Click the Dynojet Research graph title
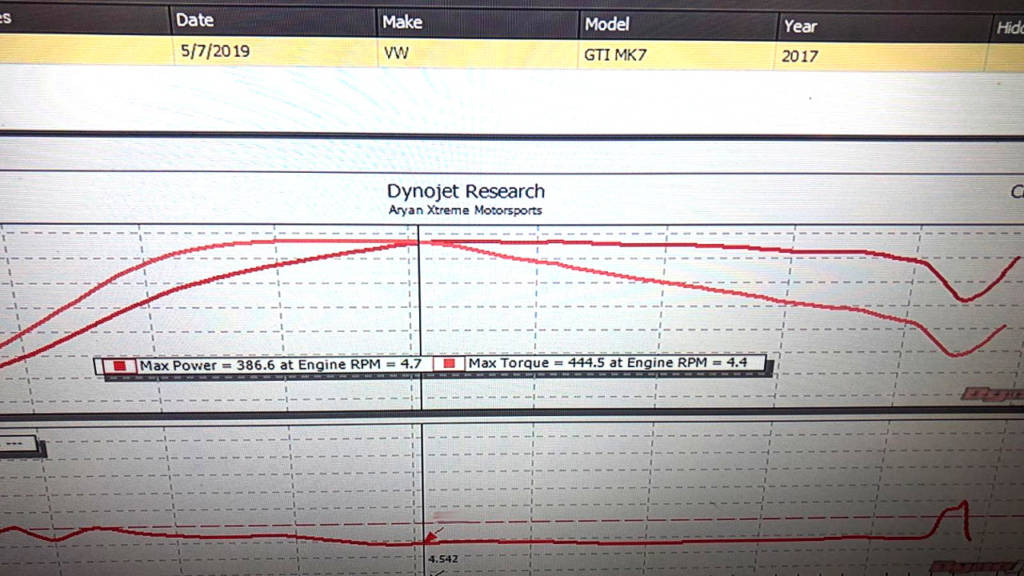Image resolution: width=1024 pixels, height=576 pixels. pos(466,191)
